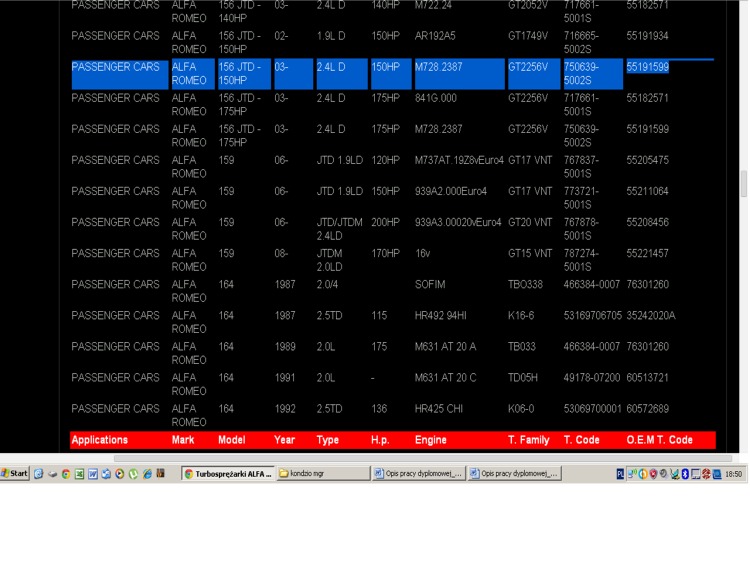The image size is (750, 563).
Task: Click the PL language indicator
Action: pos(620,474)
